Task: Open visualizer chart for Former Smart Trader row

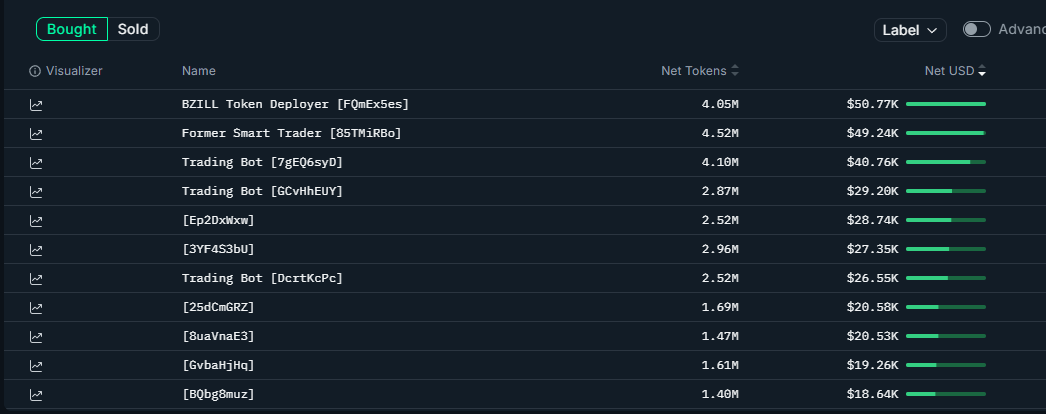Action: click(36, 134)
